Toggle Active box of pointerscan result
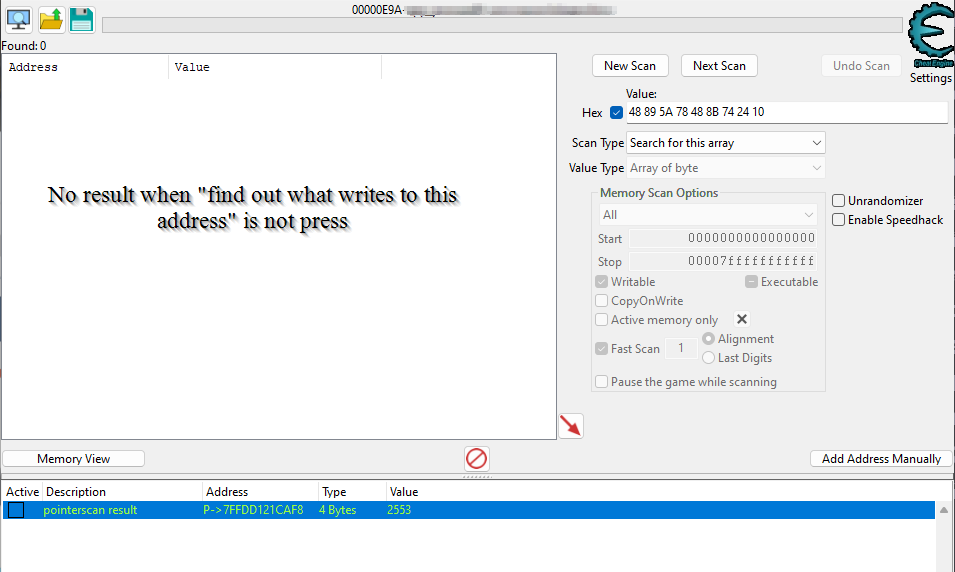Screen dimensions: 955x572 pyautogui.click(x=16, y=510)
